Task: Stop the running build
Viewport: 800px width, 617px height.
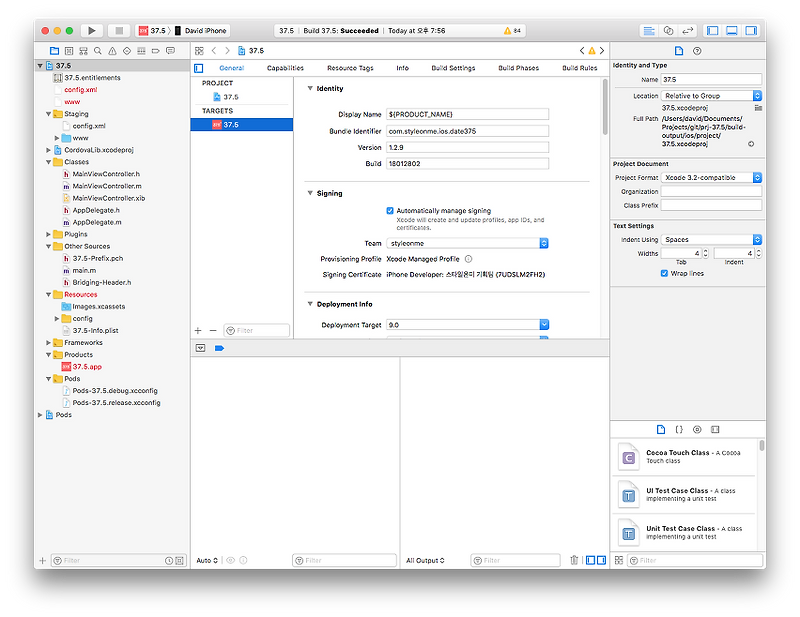Action: 119,31
